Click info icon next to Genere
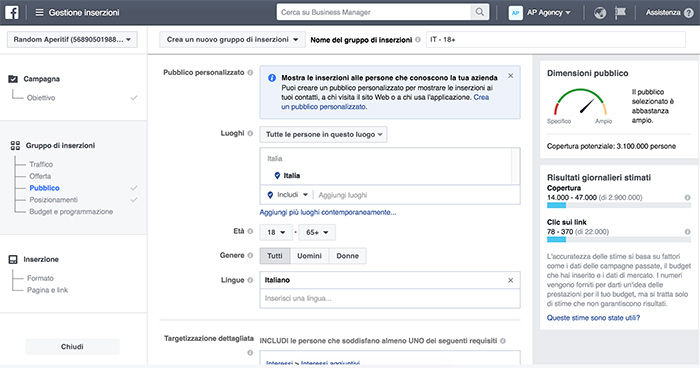The height and width of the screenshot is (368, 700). coord(250,255)
